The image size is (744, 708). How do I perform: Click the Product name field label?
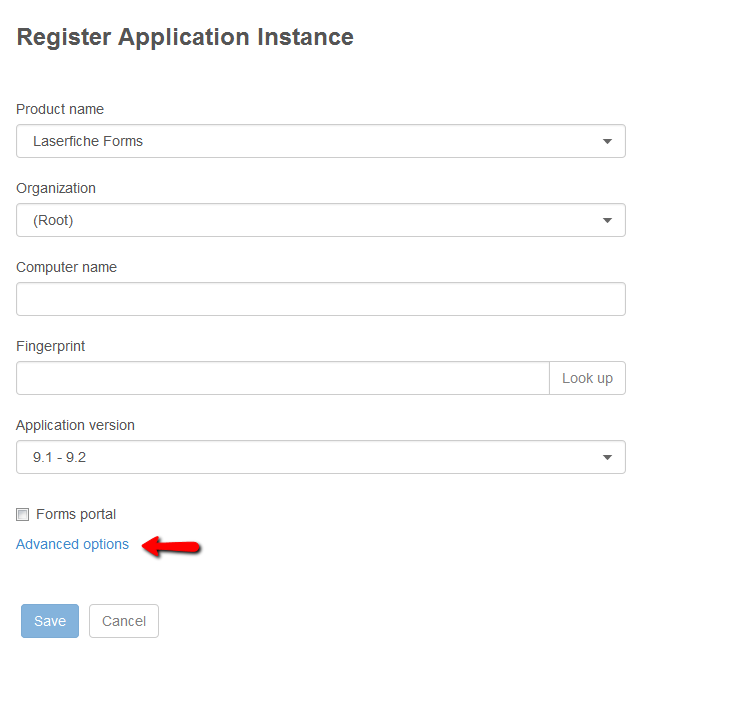tap(60, 109)
